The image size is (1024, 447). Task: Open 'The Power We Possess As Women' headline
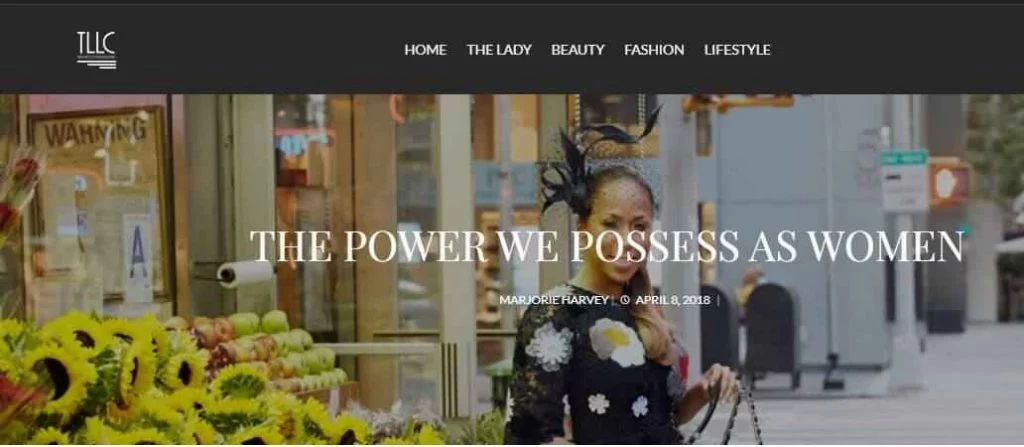tap(607, 246)
